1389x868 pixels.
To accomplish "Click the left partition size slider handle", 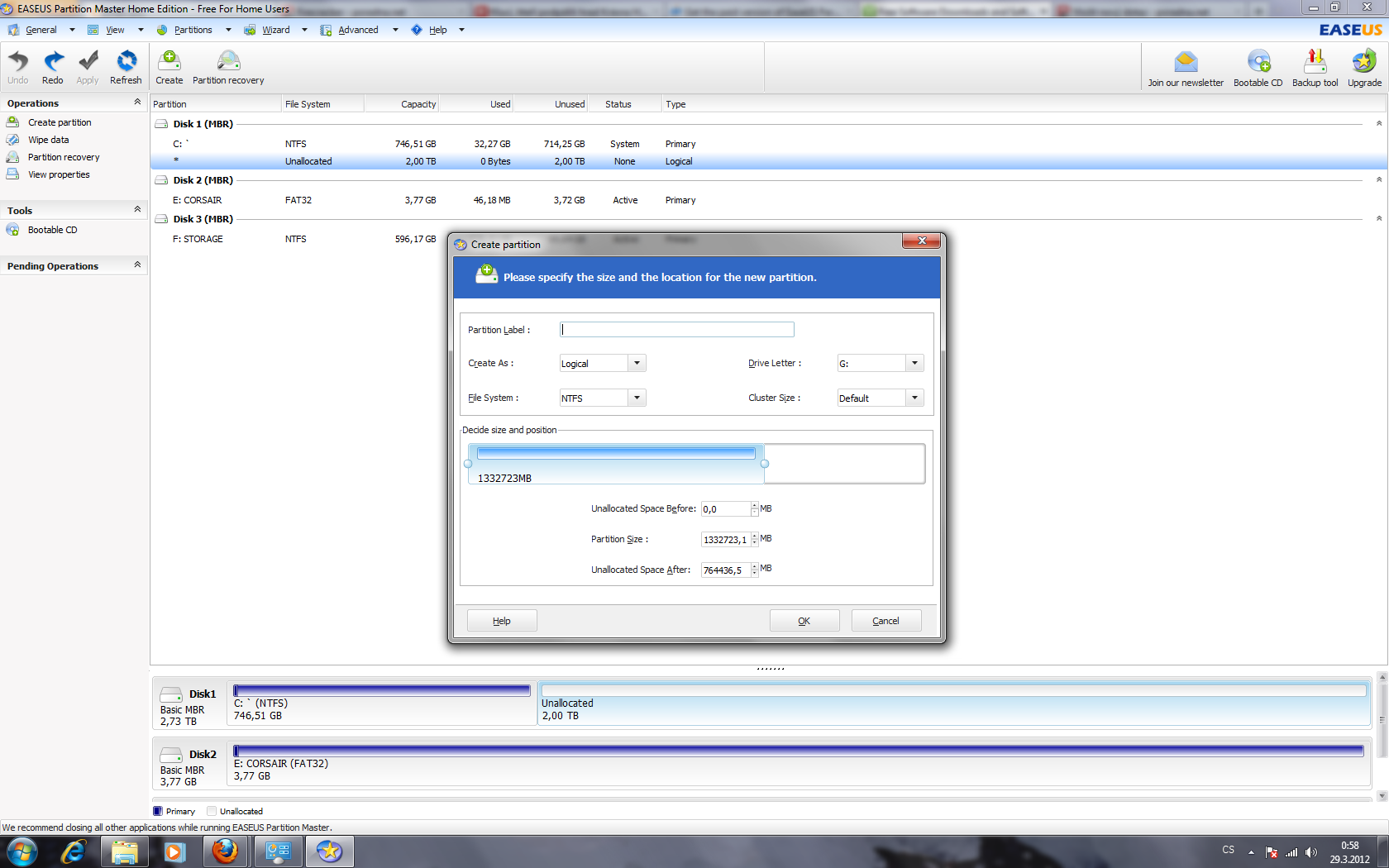I will pos(468,464).
